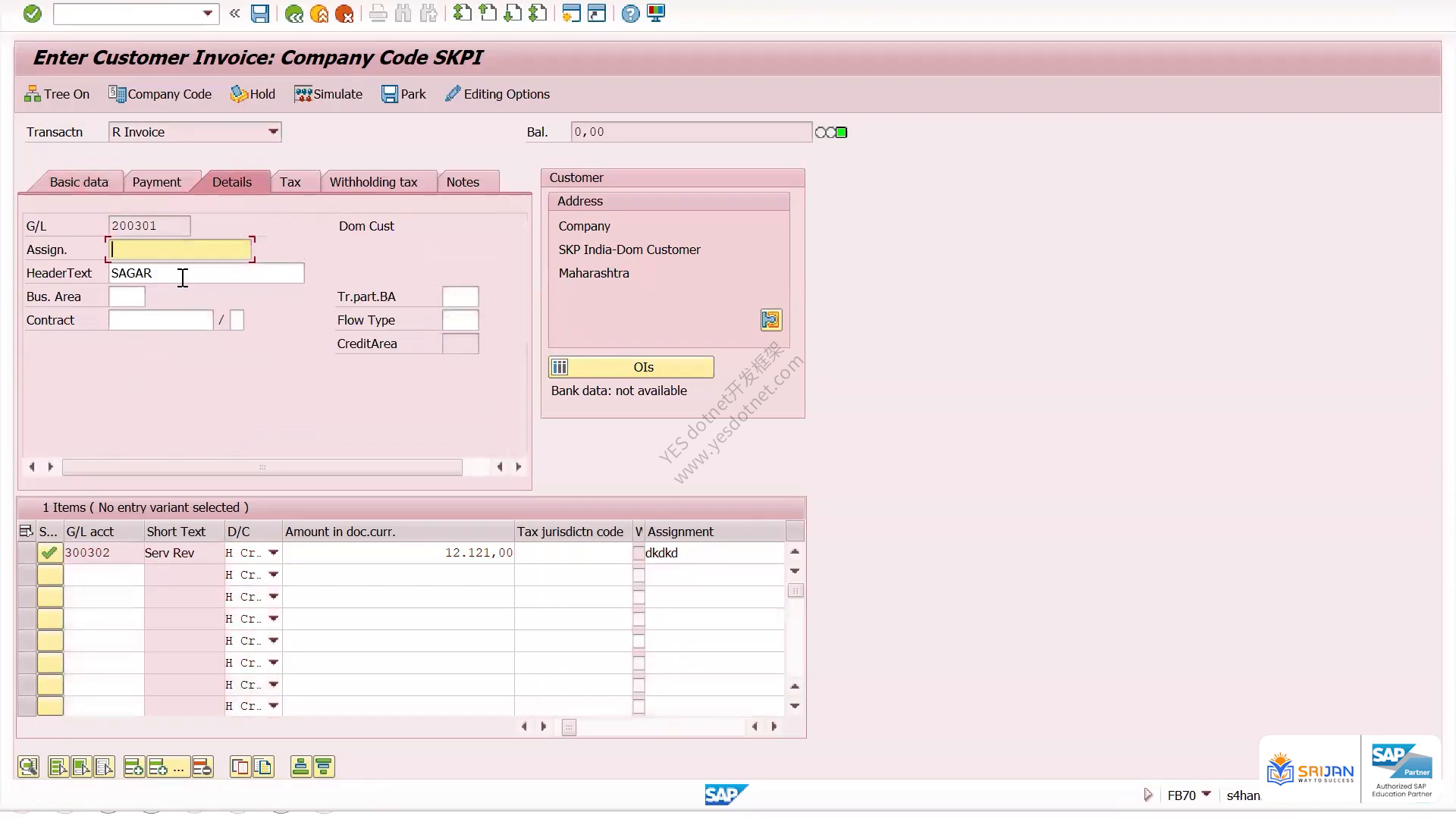This screenshot has height=819, width=1456.
Task: Click the Simulate button
Action: (328, 94)
